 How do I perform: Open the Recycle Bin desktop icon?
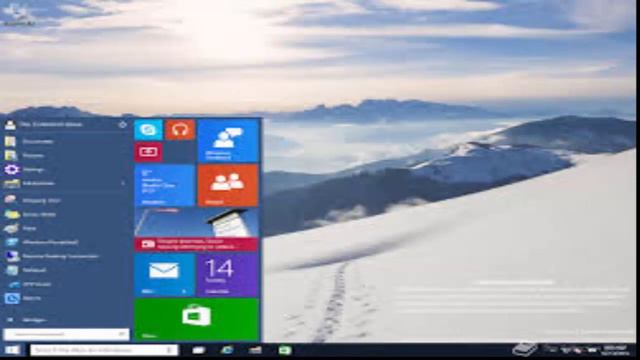click(x=18, y=16)
